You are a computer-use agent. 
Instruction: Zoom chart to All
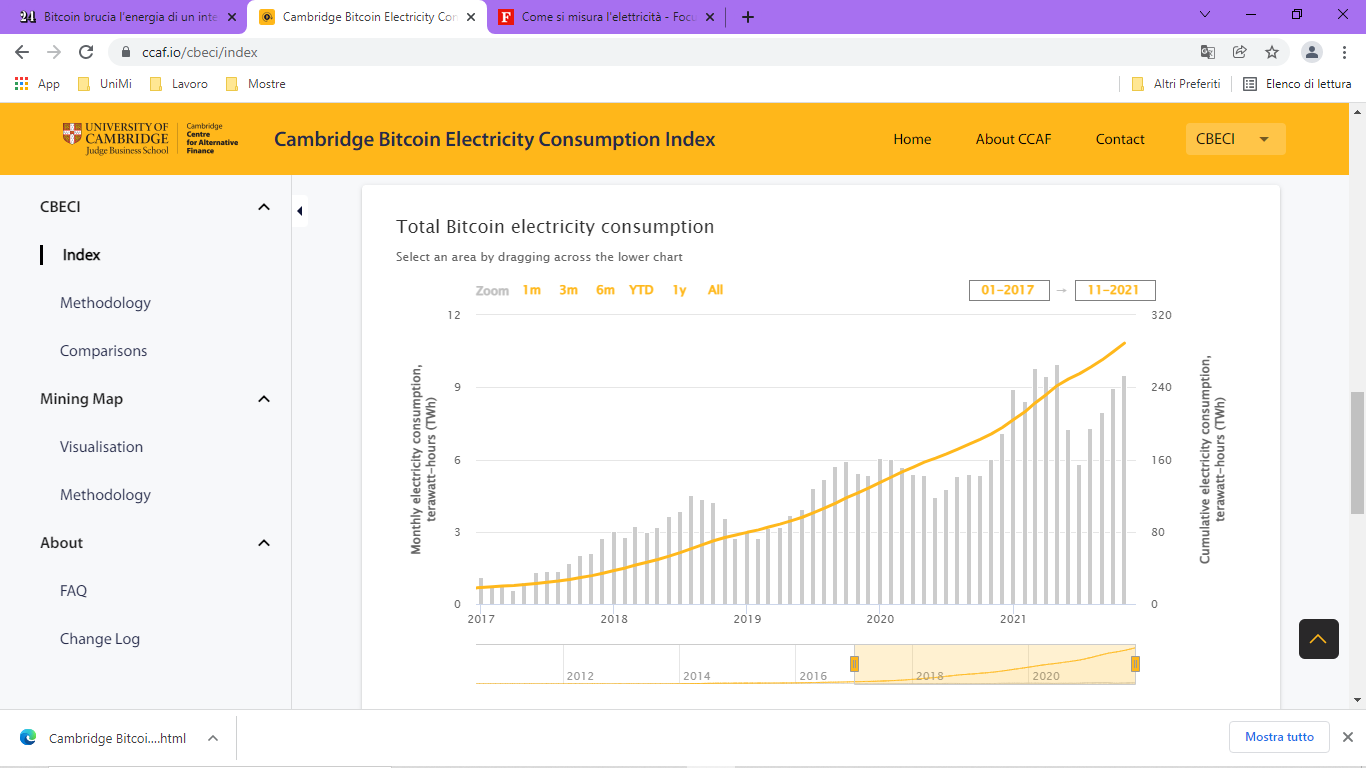pyautogui.click(x=715, y=290)
